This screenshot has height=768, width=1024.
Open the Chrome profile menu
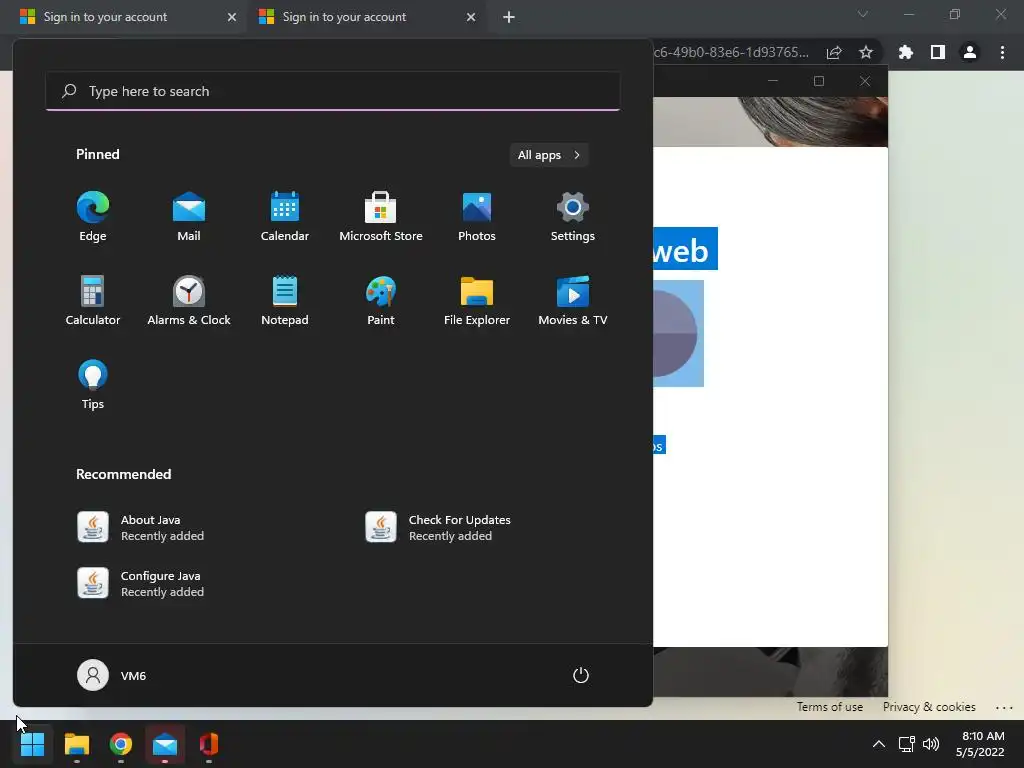tap(970, 52)
